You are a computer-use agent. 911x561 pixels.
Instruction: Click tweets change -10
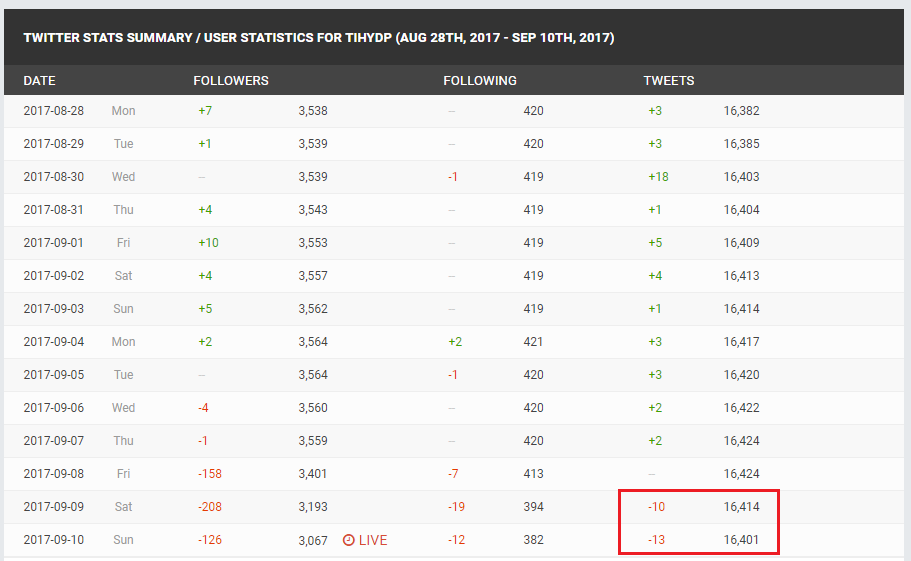pos(657,507)
